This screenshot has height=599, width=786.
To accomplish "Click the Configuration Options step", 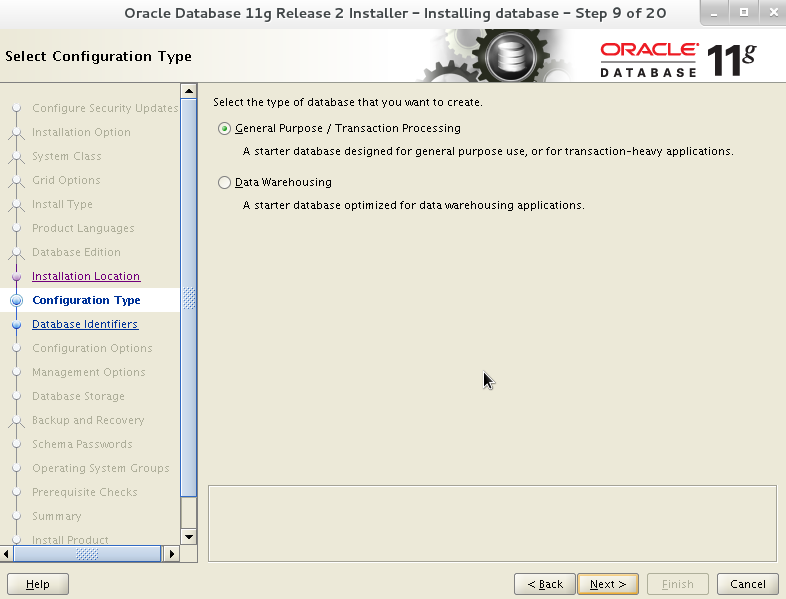I will [x=92, y=348].
